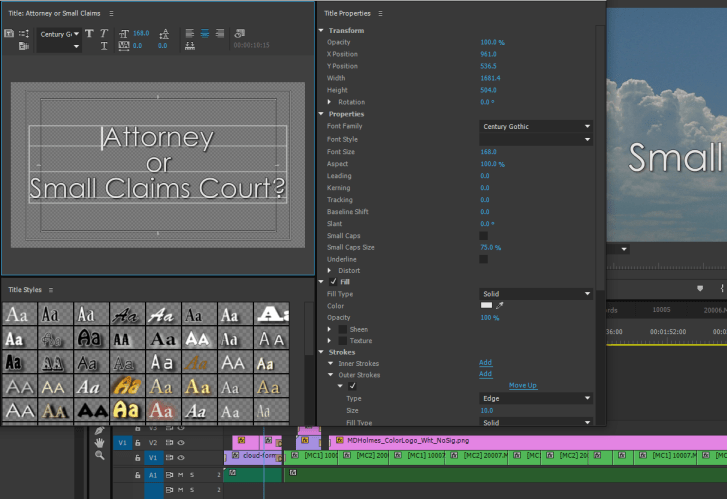Screen dimensions: 727x499
Task: Disable the Fill checkbox
Action: 334,282
